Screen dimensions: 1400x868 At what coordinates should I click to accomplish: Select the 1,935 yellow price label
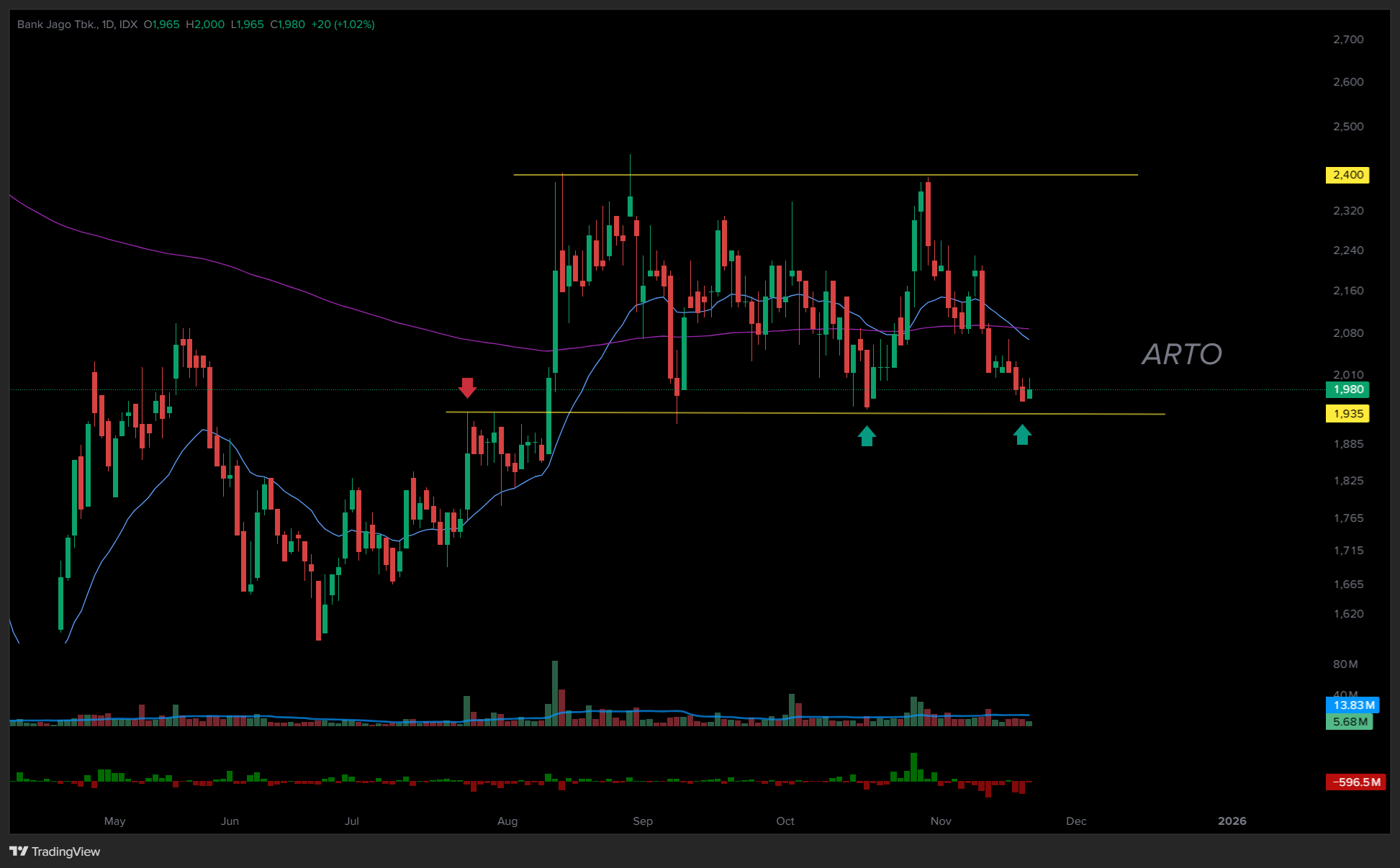1347,414
